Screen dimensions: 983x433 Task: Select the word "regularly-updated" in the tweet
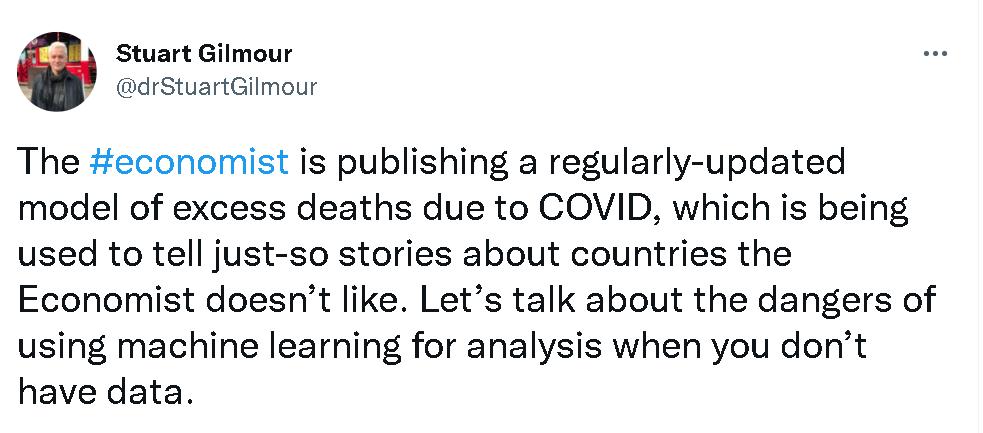[x=707, y=162]
